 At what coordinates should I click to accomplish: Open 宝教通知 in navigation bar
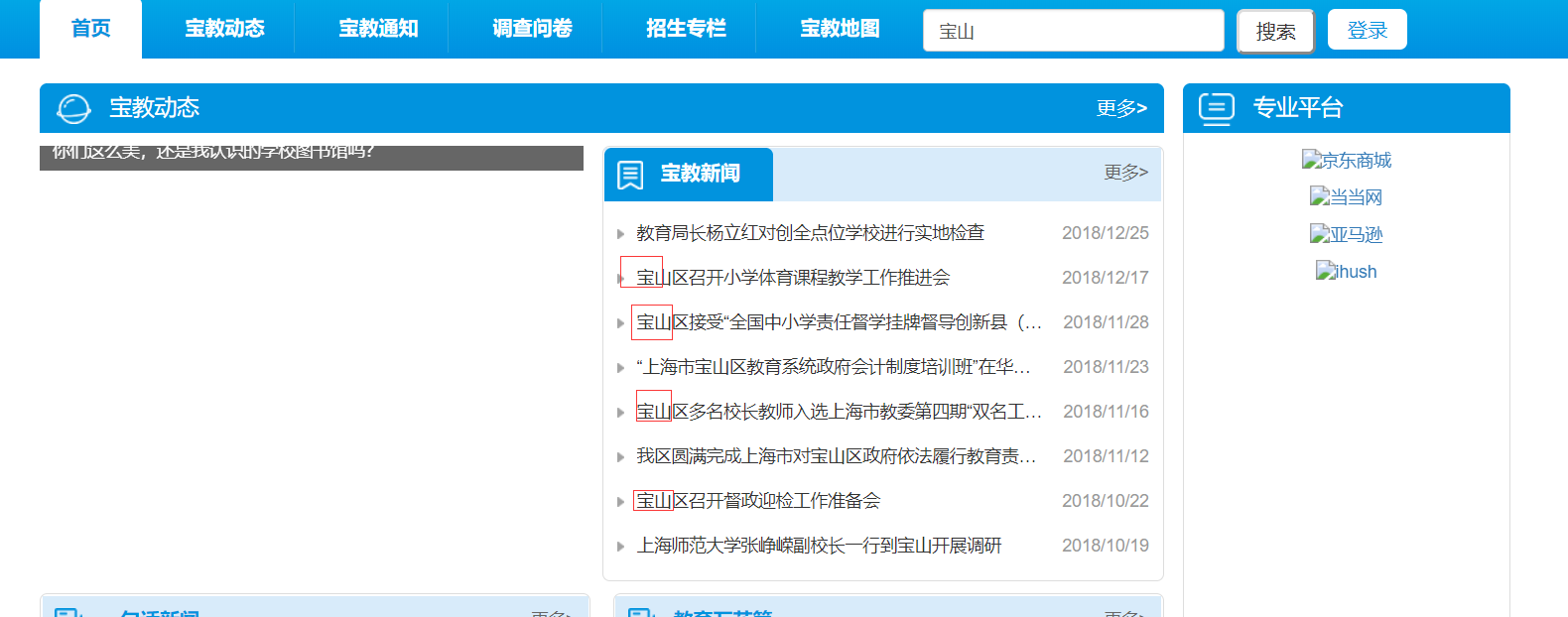click(x=378, y=29)
